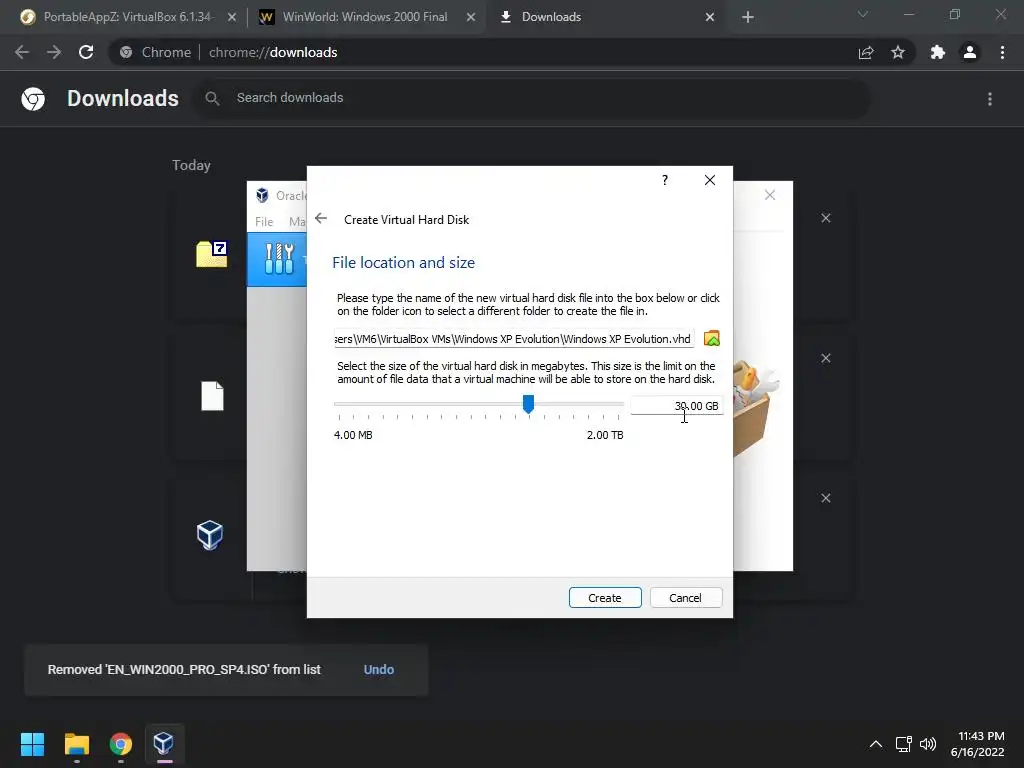The width and height of the screenshot is (1024, 768).
Task: Open help question mark in disk dialog
Action: point(665,180)
